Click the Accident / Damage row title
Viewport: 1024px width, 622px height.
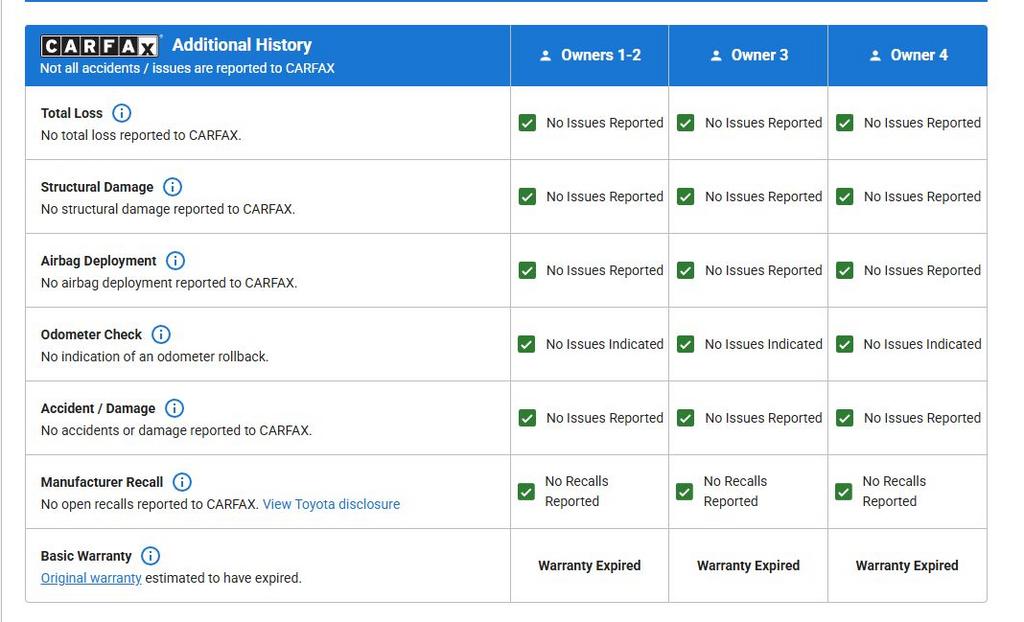click(98, 408)
